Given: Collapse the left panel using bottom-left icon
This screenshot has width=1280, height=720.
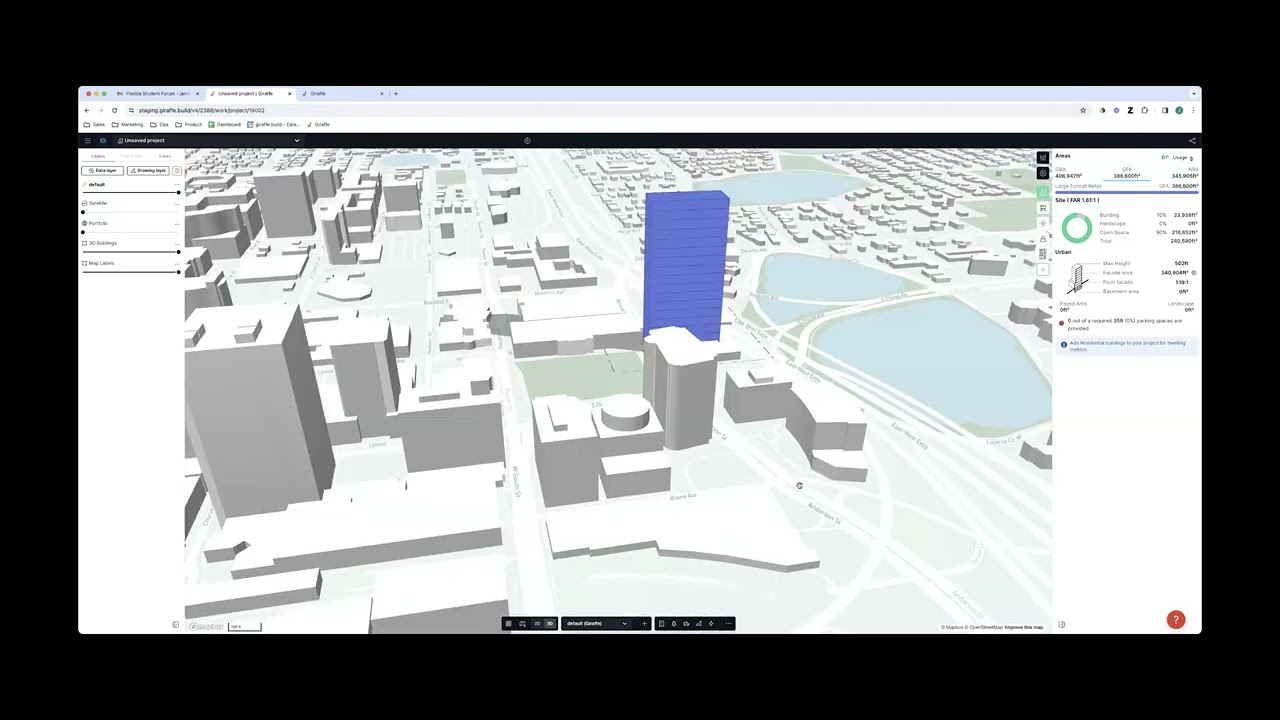Looking at the screenshot, I should point(175,625).
